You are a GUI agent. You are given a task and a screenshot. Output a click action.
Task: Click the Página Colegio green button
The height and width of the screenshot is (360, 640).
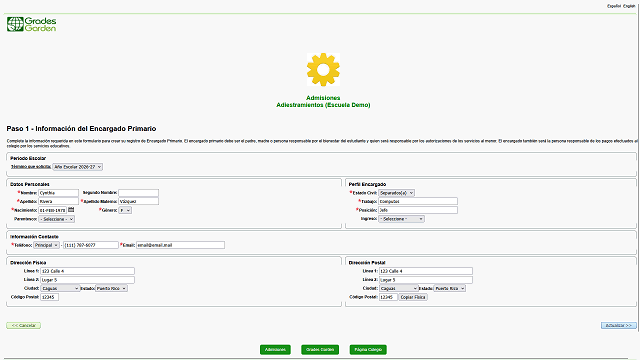368,349
